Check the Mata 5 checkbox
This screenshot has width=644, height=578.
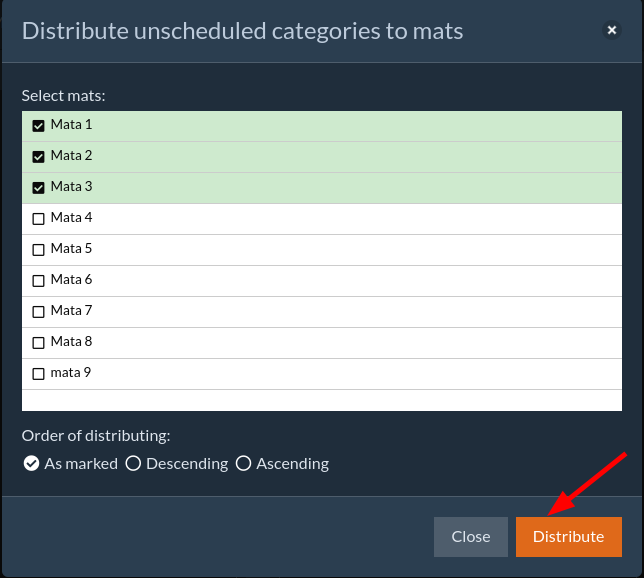click(39, 250)
